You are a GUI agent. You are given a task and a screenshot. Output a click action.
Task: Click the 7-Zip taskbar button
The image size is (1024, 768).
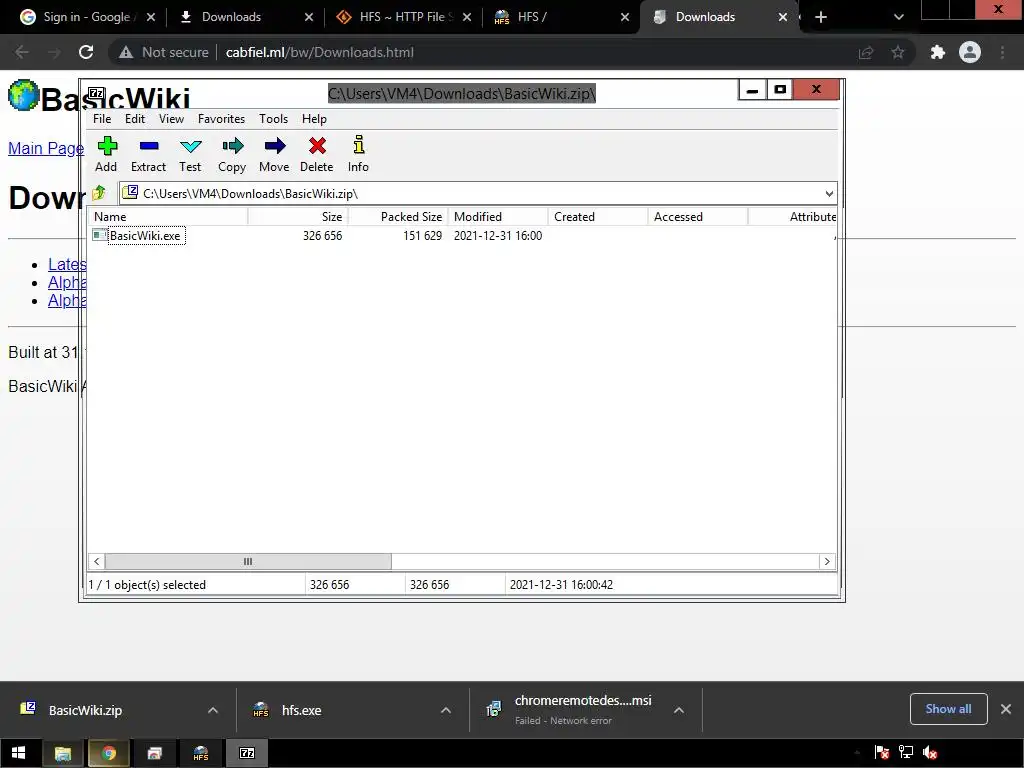[x=247, y=753]
